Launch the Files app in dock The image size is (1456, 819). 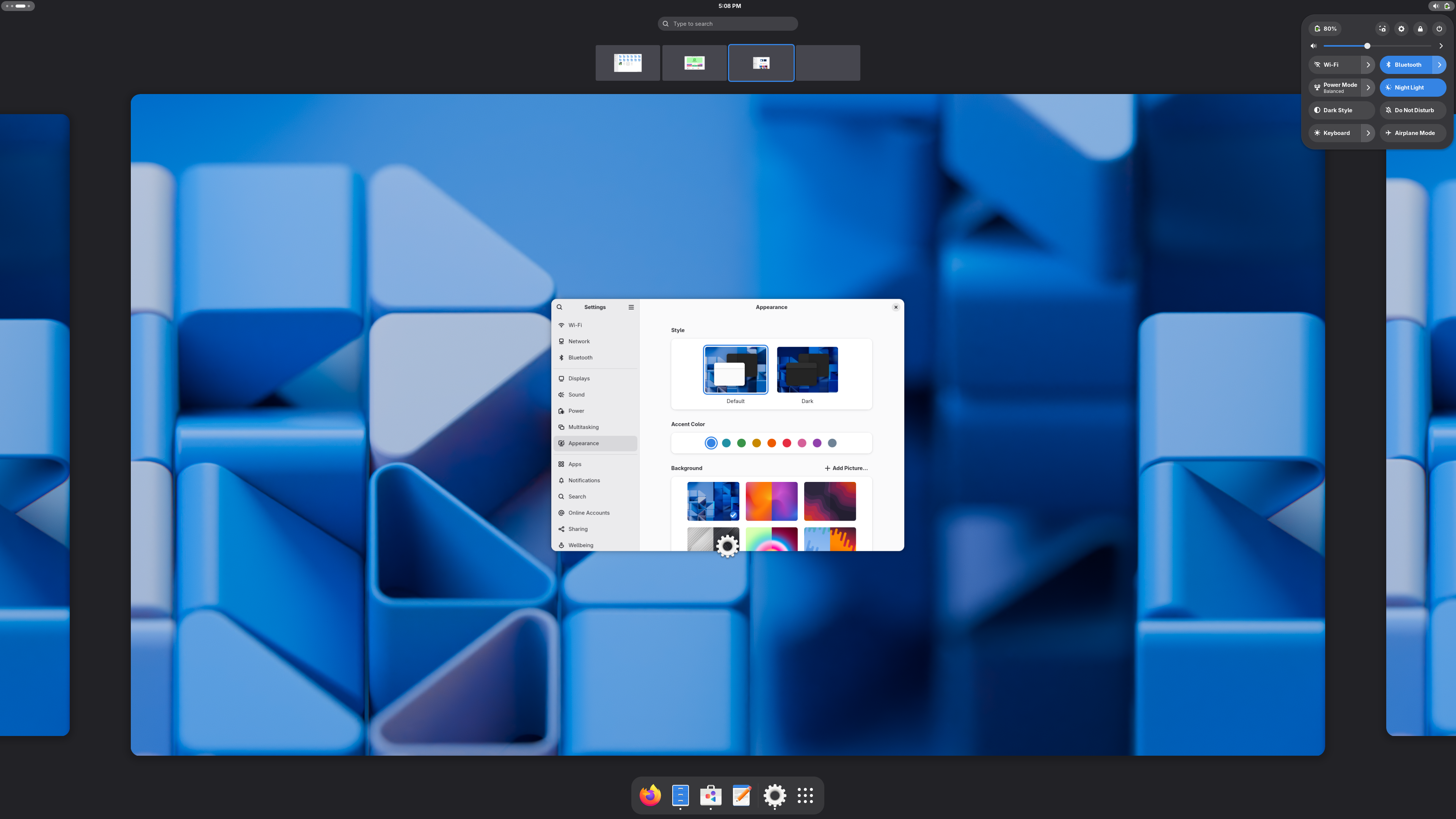[x=681, y=795]
